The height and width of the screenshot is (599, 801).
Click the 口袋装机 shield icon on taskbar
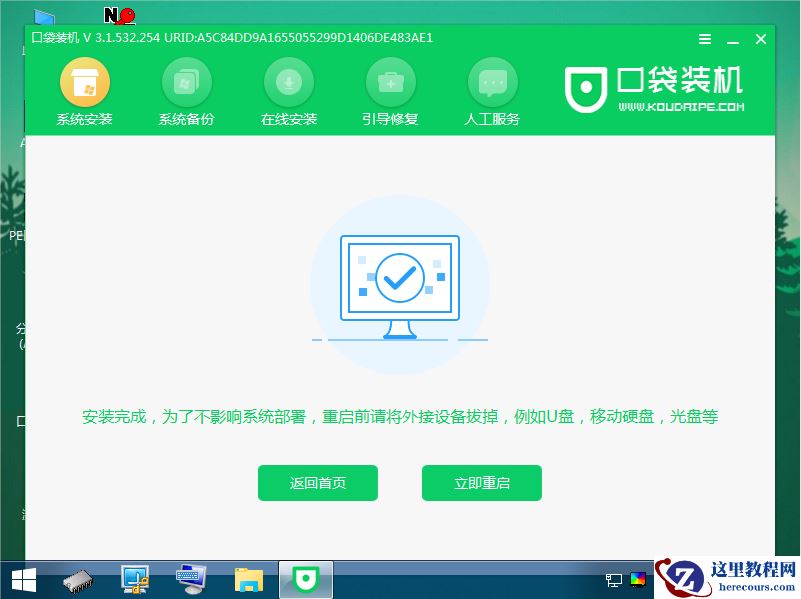tap(305, 578)
